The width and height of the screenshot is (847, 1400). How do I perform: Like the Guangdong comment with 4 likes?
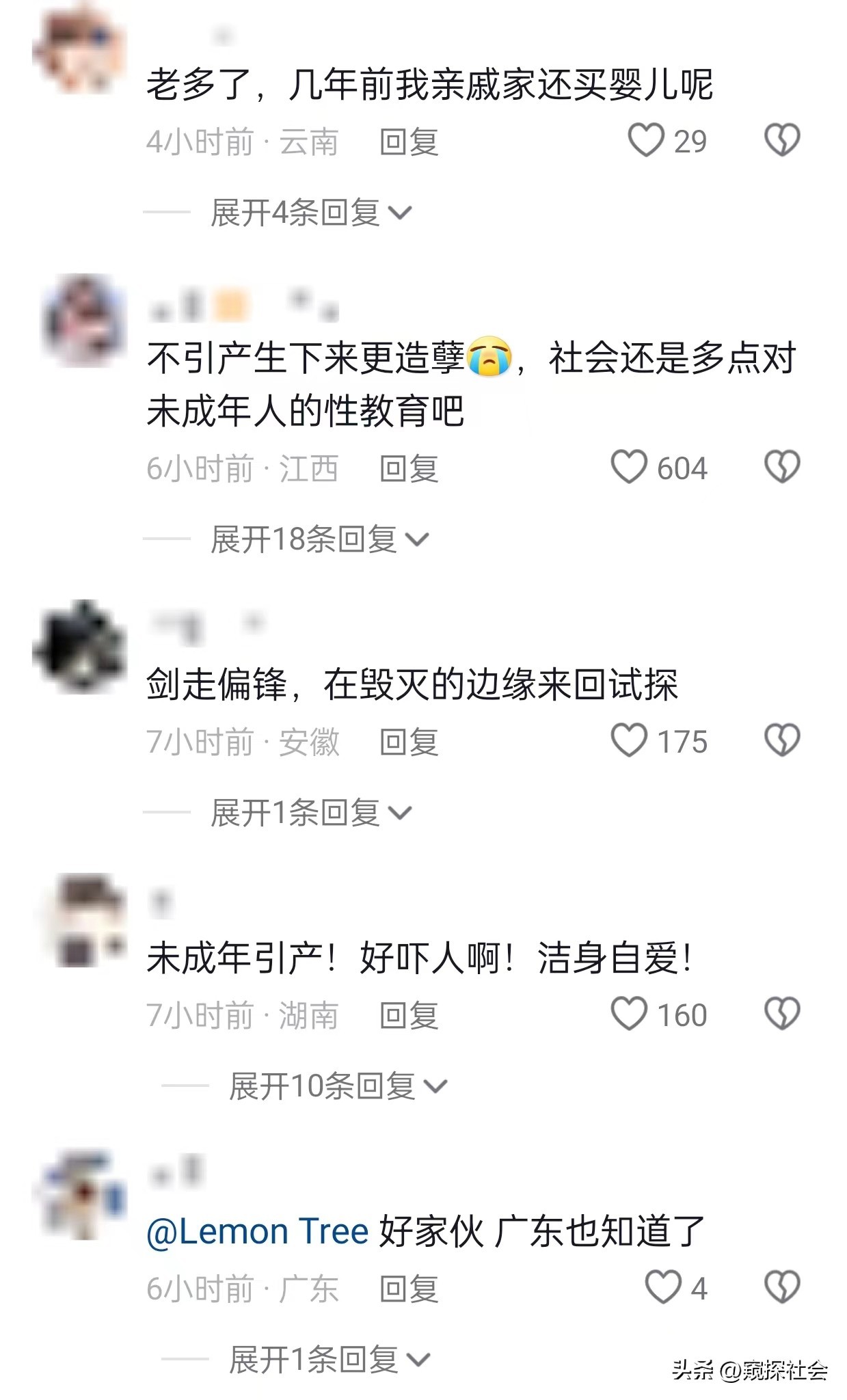pyautogui.click(x=662, y=1288)
